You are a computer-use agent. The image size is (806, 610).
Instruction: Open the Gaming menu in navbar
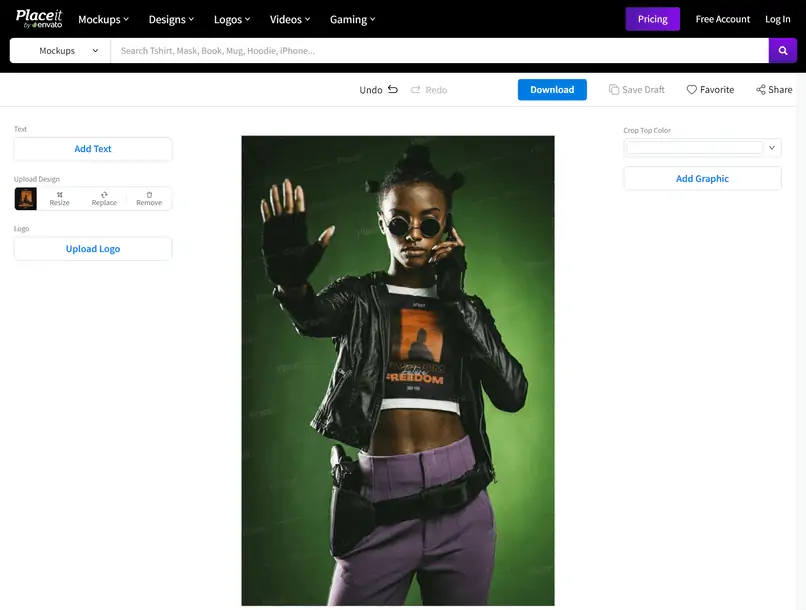coord(353,20)
